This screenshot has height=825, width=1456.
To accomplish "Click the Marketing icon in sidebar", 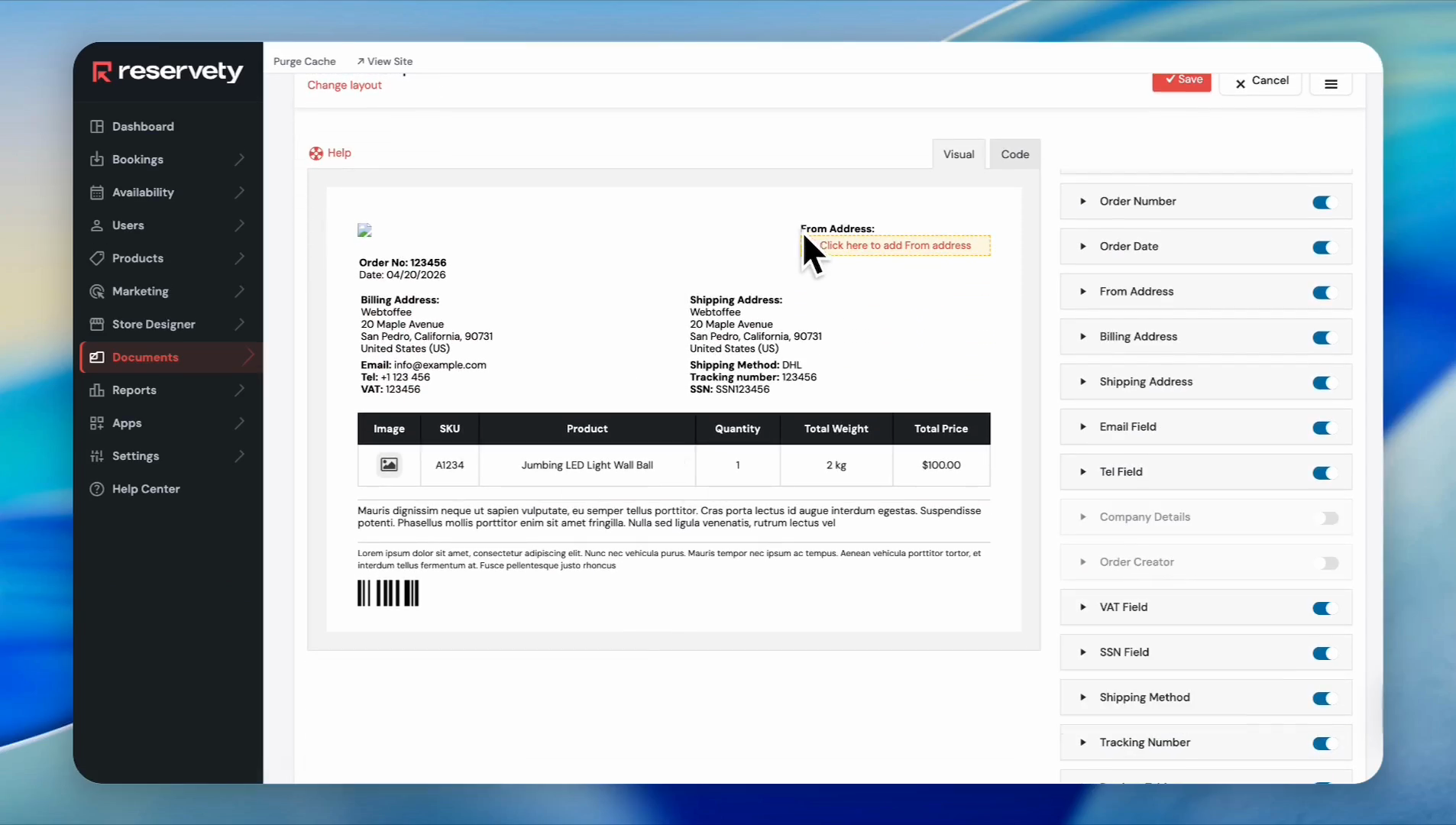I will click(x=97, y=291).
